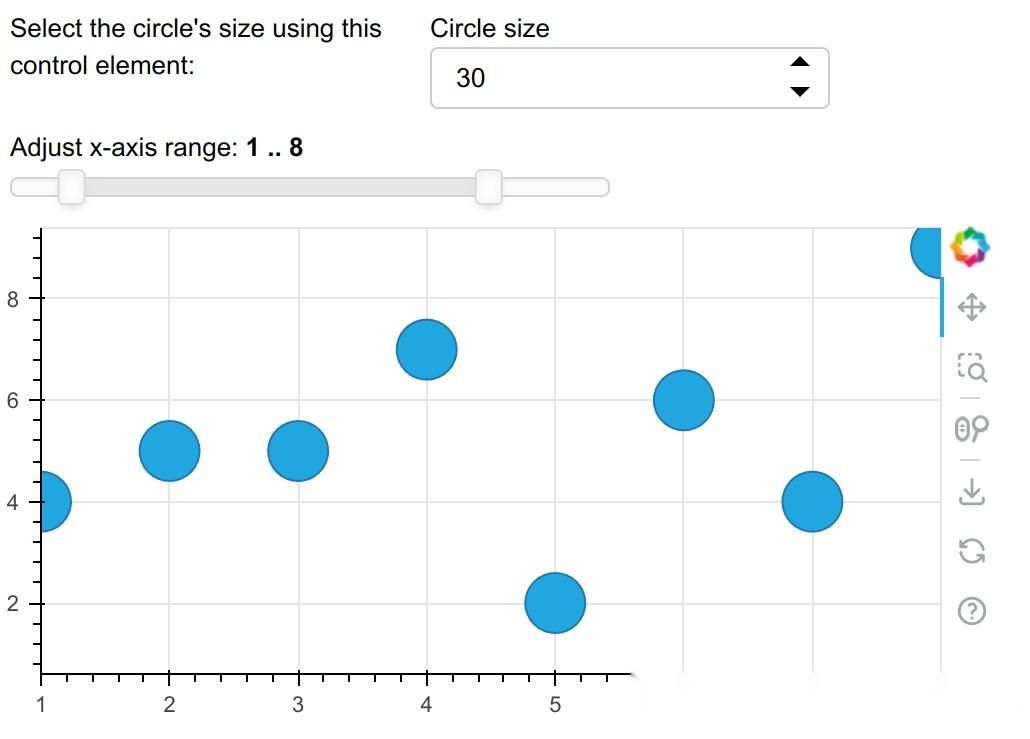Decrease circle size with down arrow

pyautogui.click(x=799, y=91)
